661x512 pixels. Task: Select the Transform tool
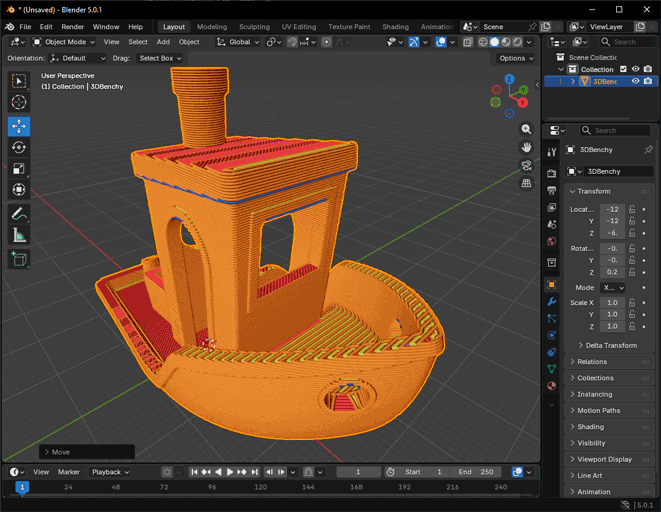tap(19, 190)
